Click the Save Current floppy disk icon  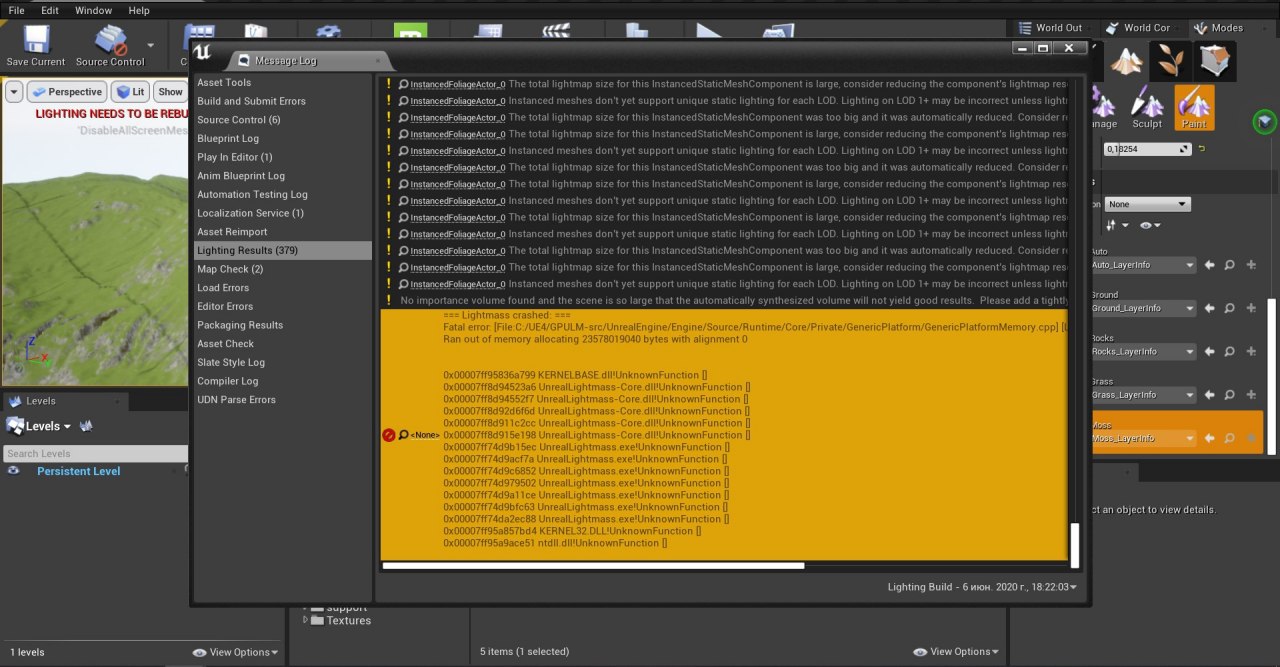point(36,40)
